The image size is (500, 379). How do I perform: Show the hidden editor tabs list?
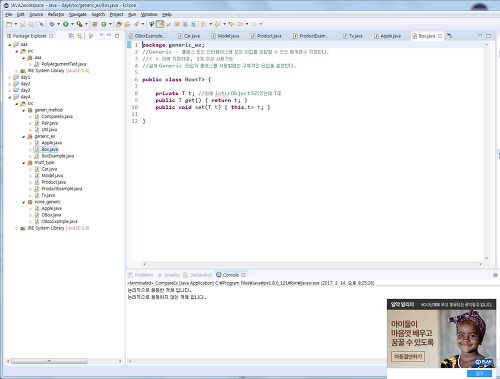[x=450, y=36]
